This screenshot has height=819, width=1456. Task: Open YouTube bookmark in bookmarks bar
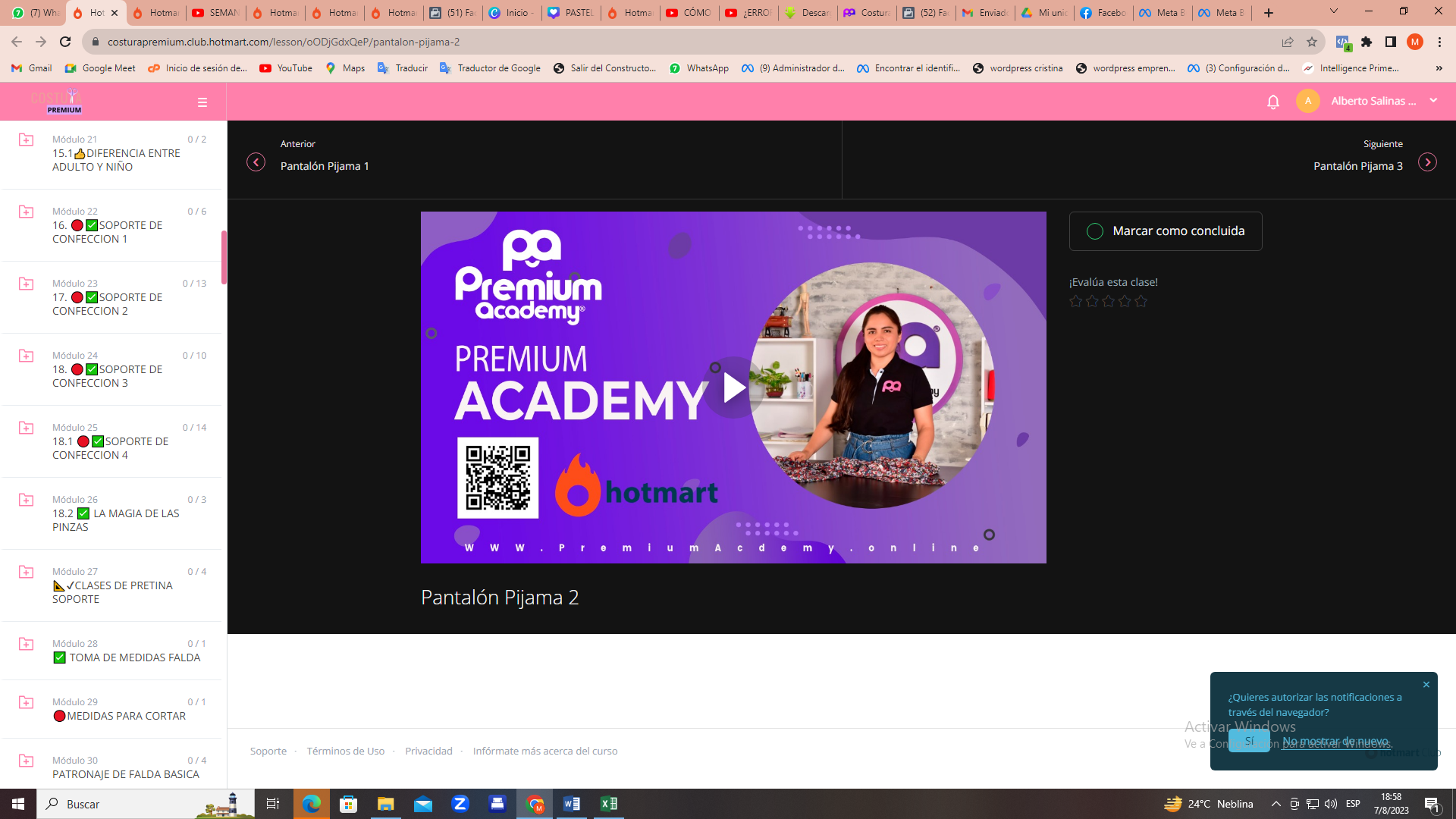click(x=286, y=68)
